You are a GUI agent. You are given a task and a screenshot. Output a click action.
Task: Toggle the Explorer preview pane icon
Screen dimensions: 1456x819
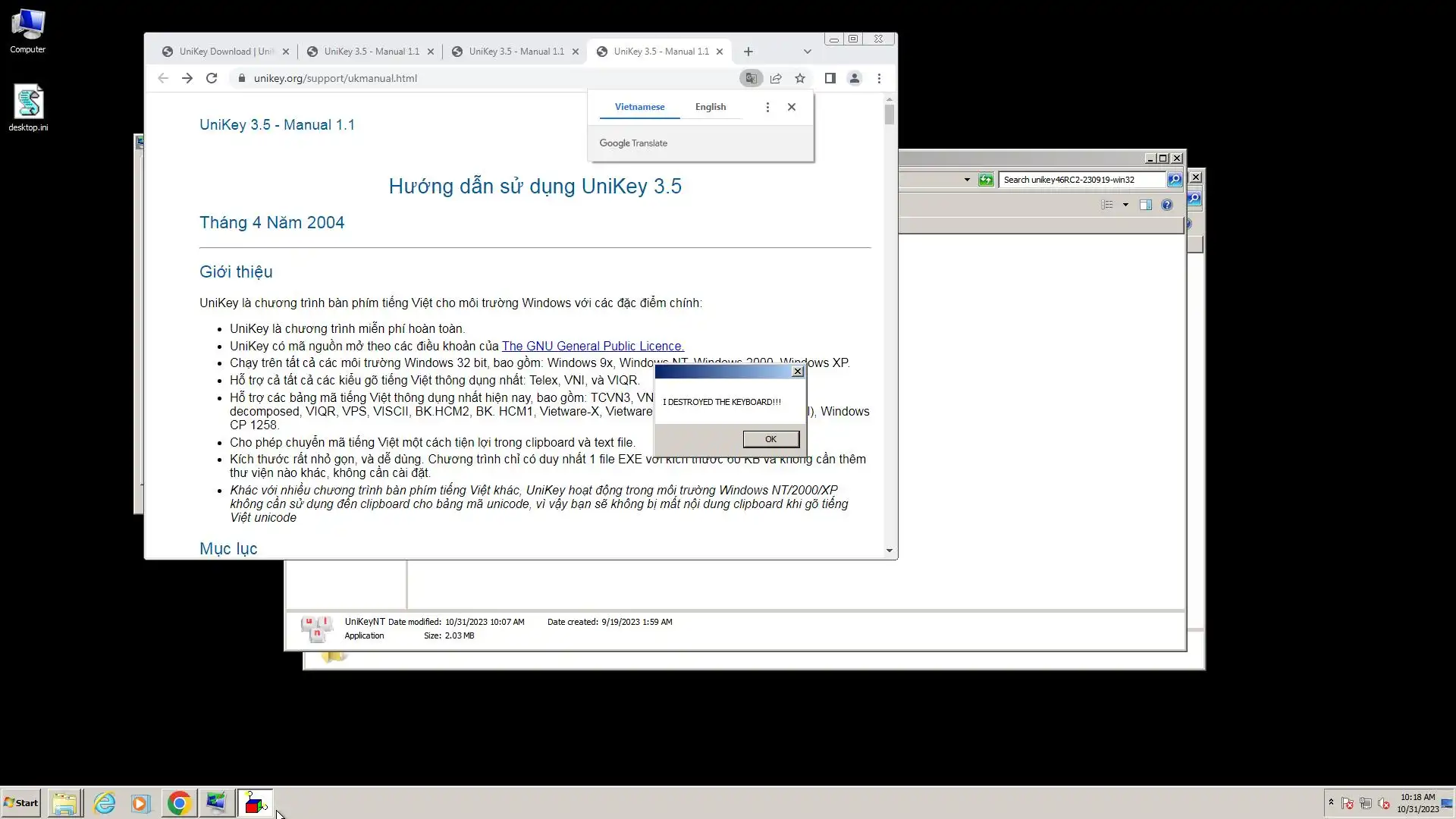[1146, 205]
